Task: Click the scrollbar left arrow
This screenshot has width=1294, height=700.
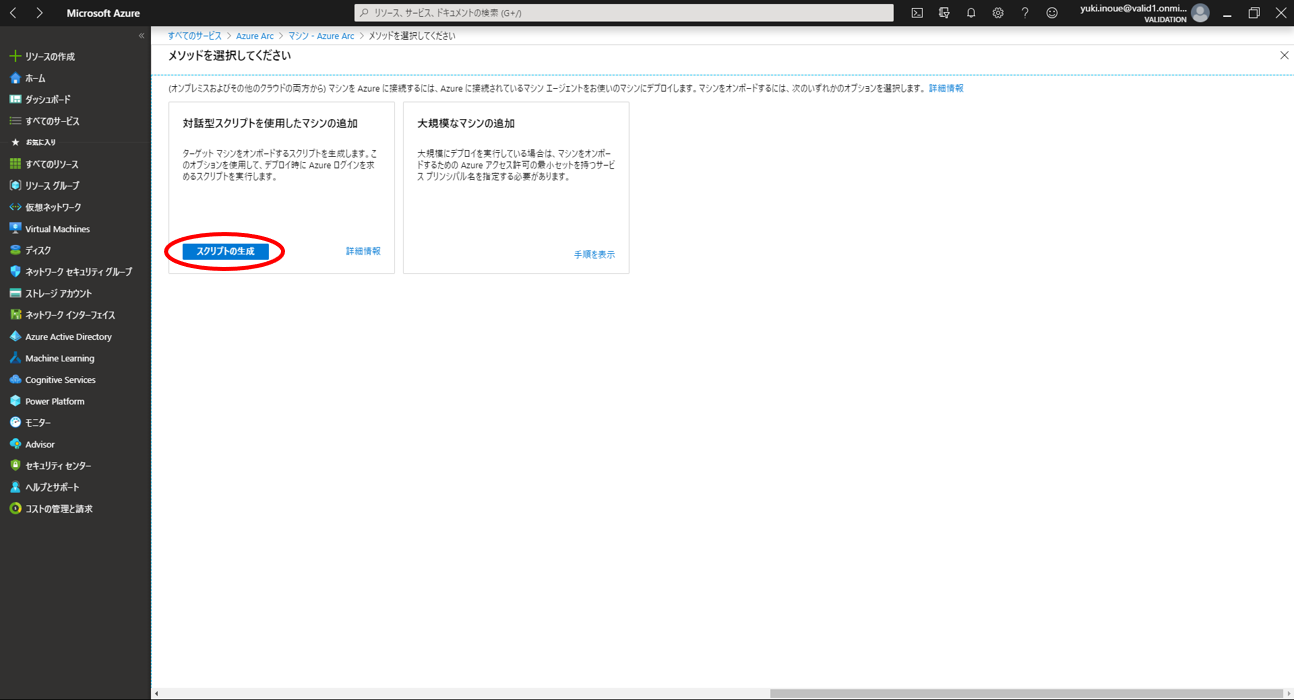Action: (x=157, y=693)
